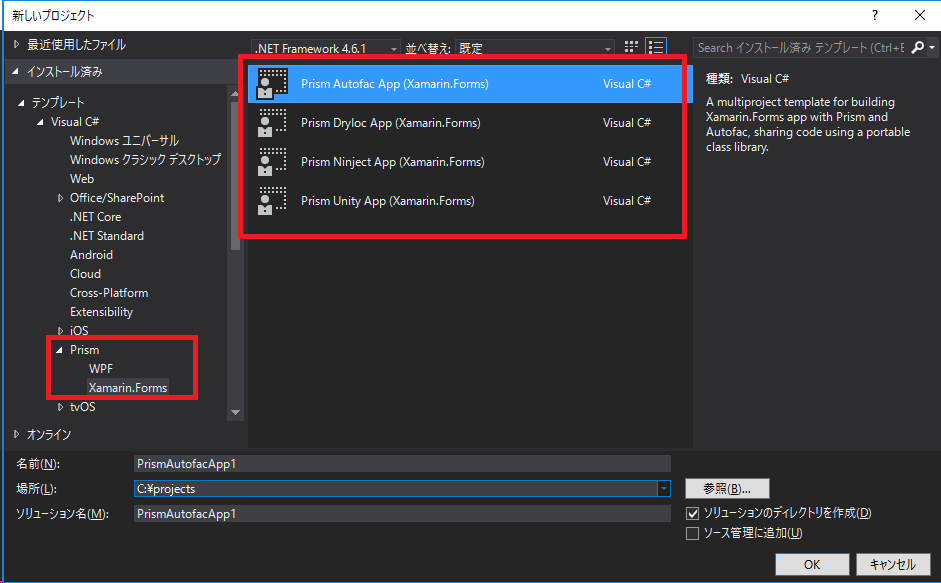Select the Windows クラシック デスクトップ category

(145, 160)
